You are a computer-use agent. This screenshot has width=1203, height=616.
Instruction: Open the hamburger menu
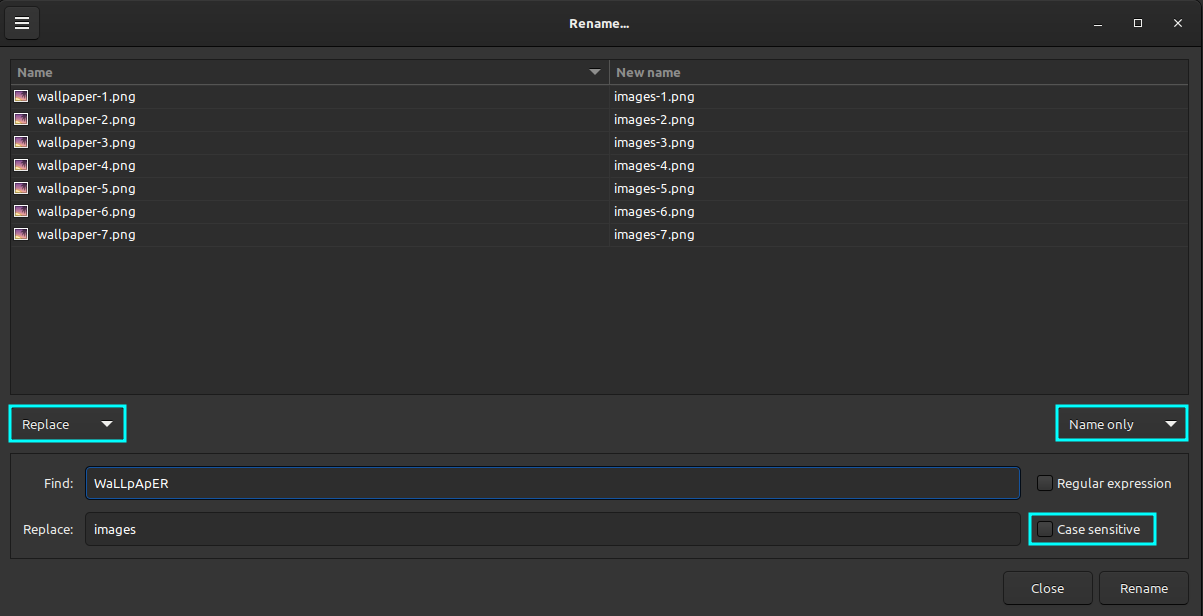coord(22,22)
